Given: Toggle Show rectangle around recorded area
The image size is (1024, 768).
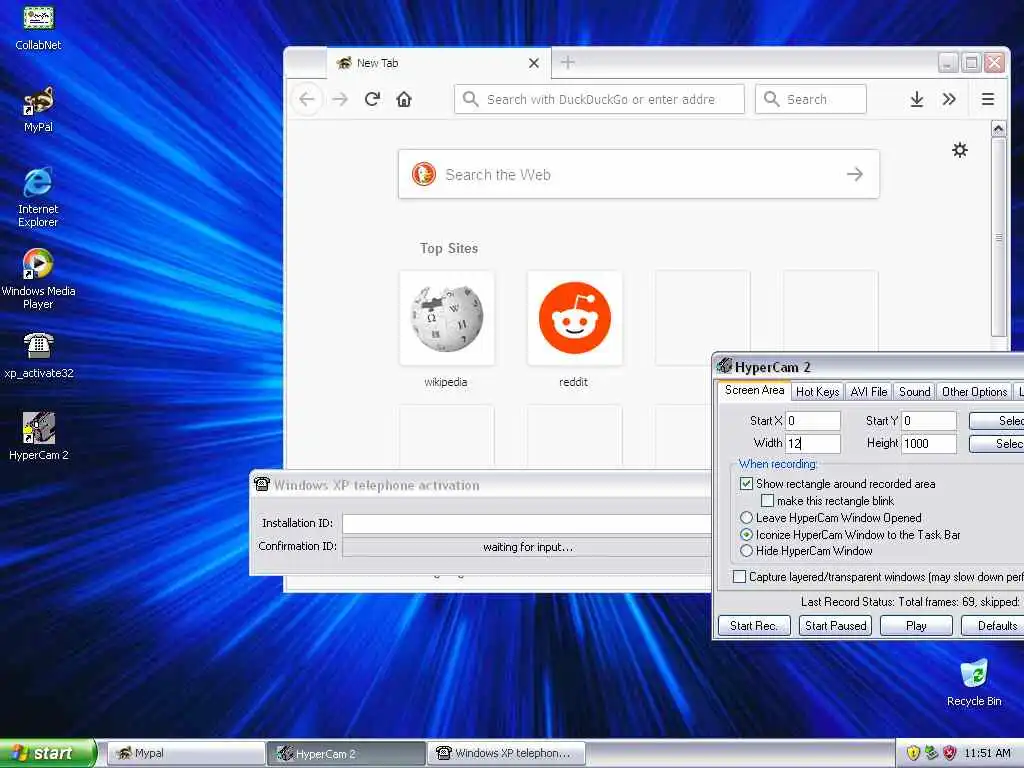Looking at the screenshot, I should [746, 484].
